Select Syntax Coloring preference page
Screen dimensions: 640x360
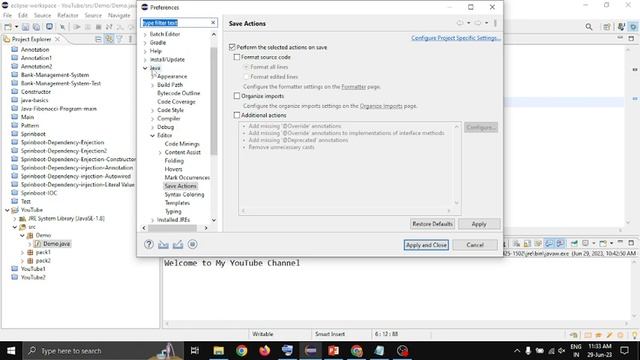point(184,195)
